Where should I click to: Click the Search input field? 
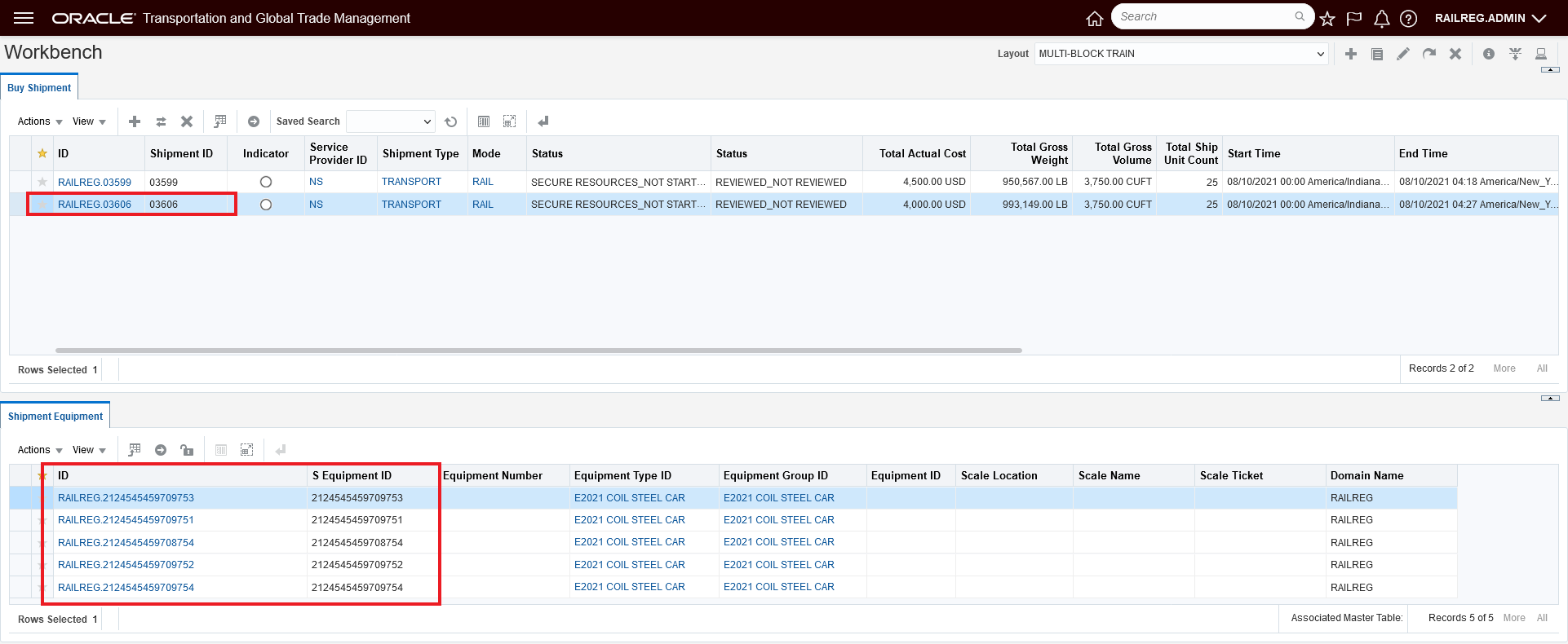point(1204,16)
